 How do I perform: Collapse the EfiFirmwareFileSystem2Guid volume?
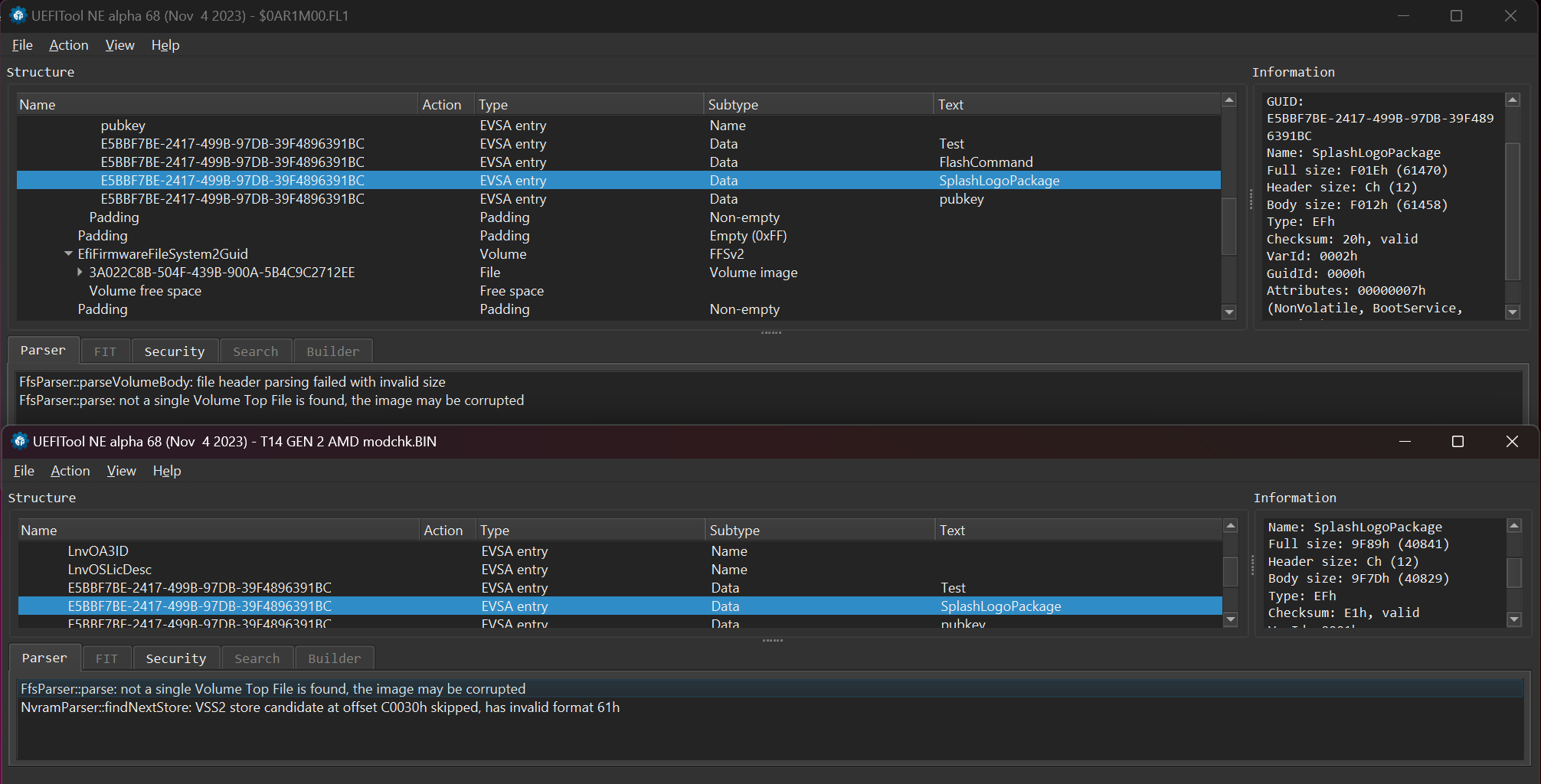pyautogui.click(x=68, y=254)
